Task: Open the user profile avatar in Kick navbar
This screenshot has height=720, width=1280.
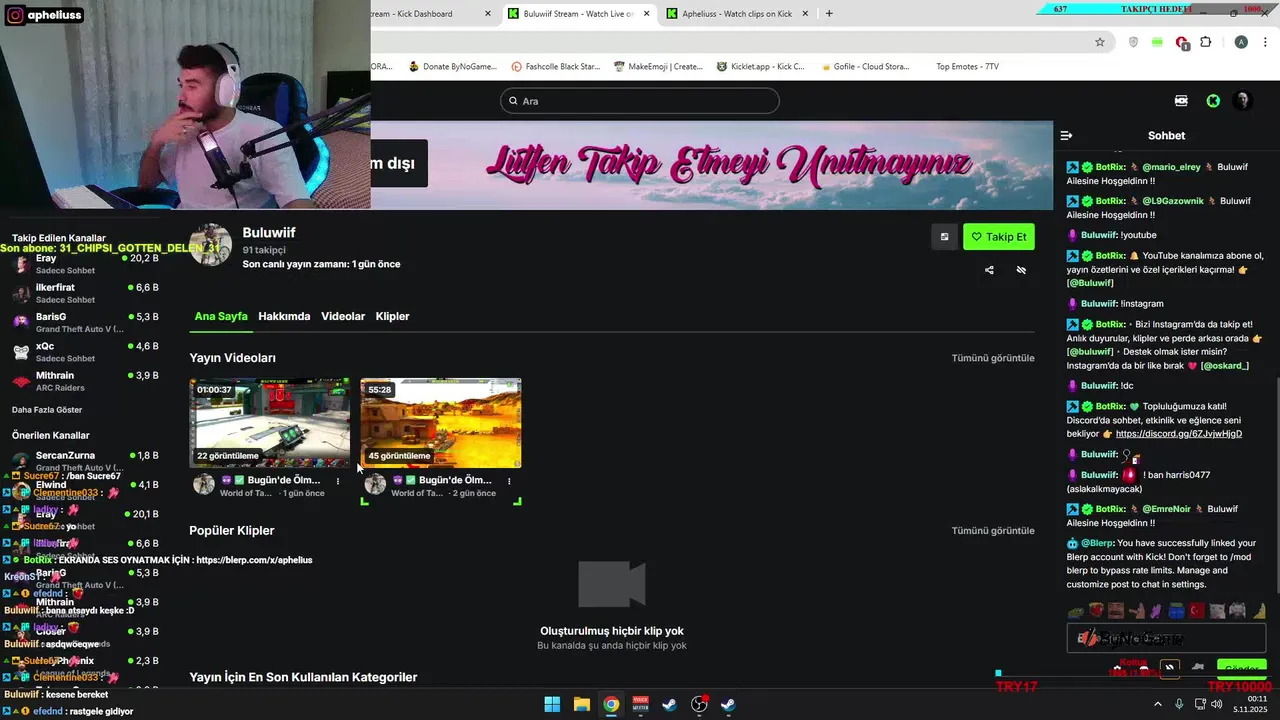Action: (x=1243, y=101)
